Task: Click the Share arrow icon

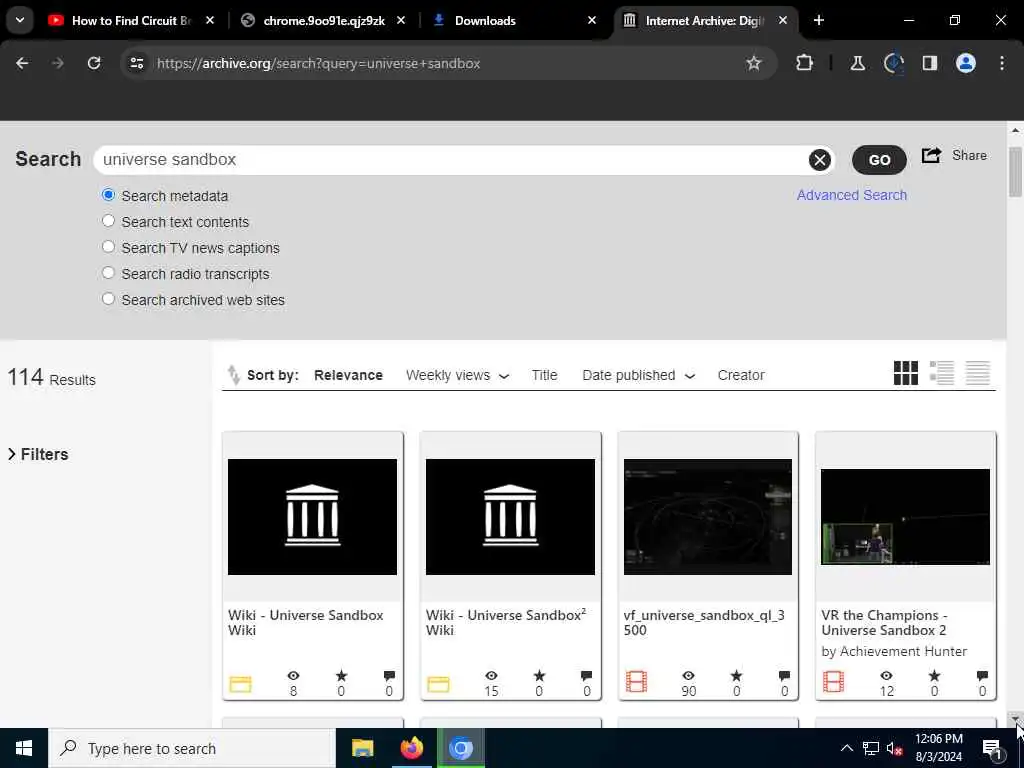Action: [x=931, y=155]
